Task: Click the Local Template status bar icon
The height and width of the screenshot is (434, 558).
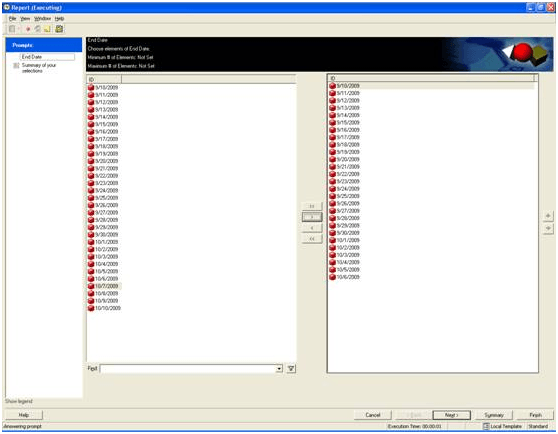Action: coord(486,426)
